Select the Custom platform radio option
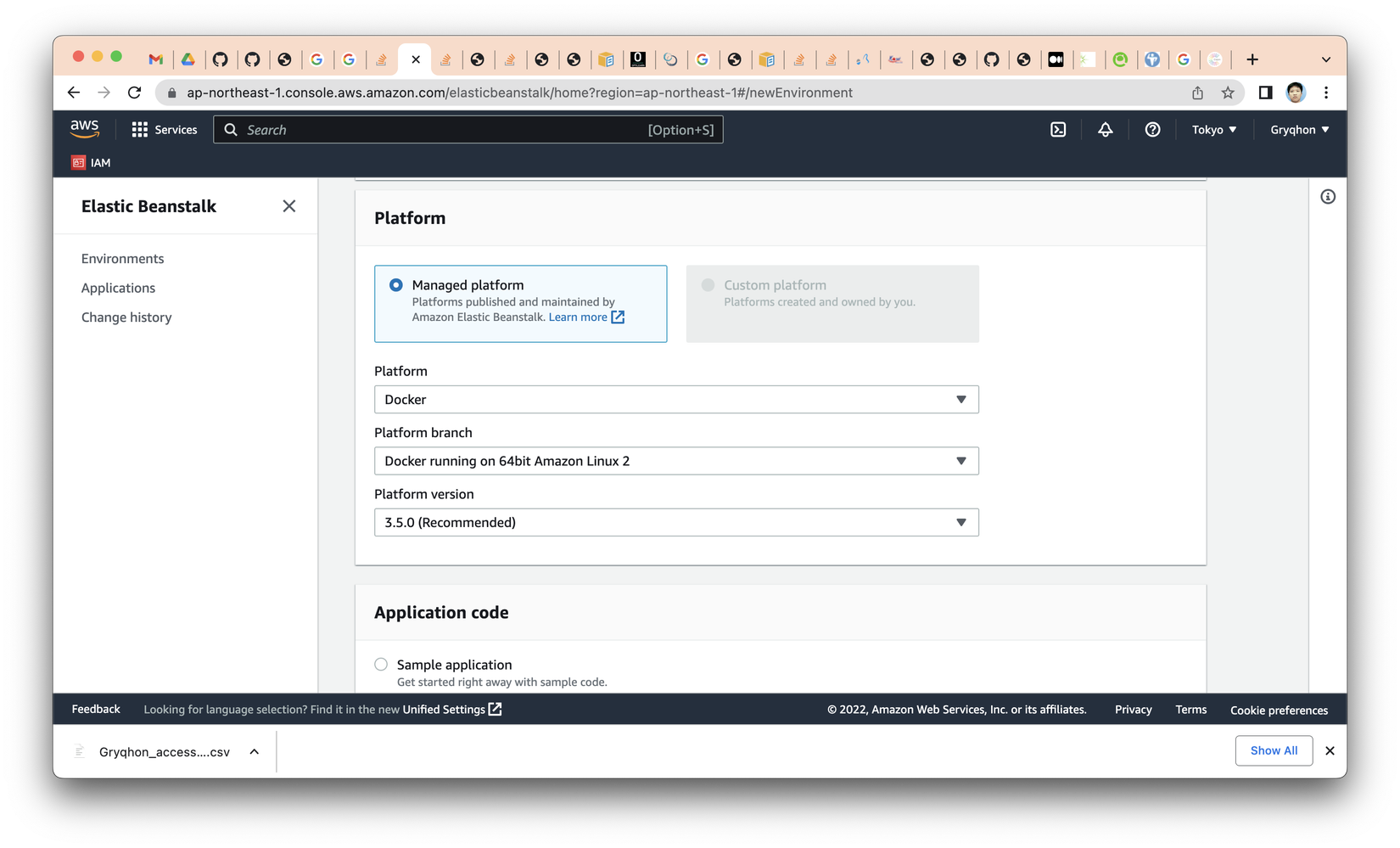This screenshot has width=1400, height=848. [708, 285]
